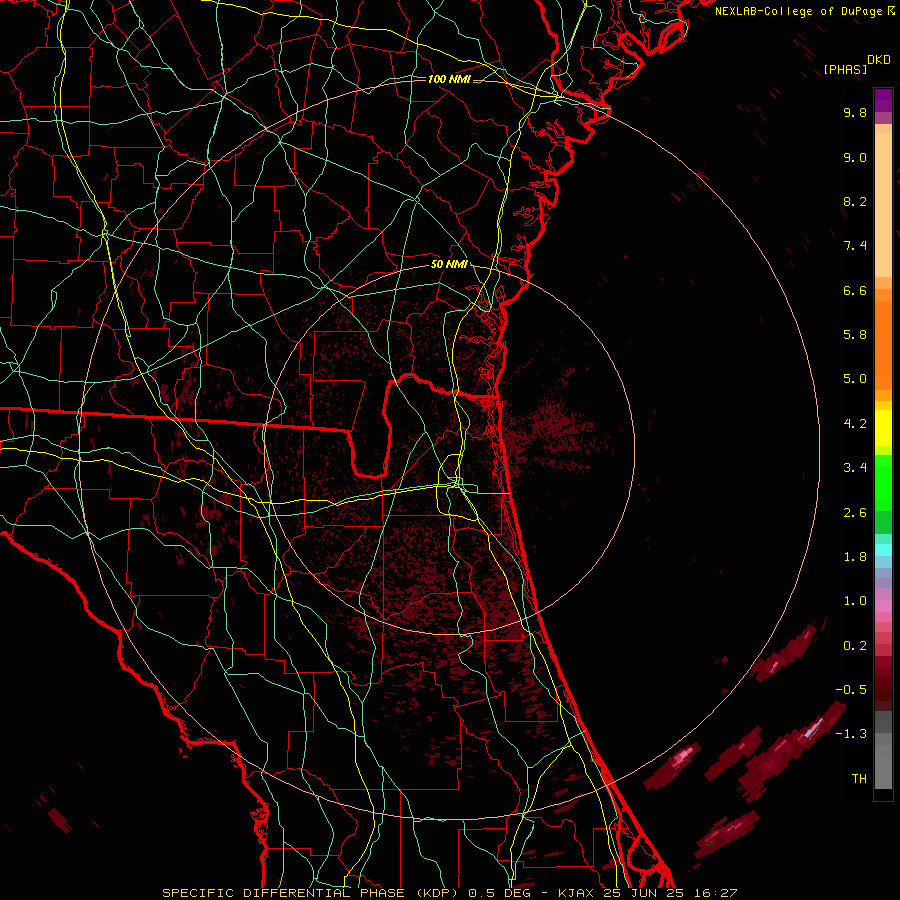
Task: Click the "50 NMI" range ring label
Action: pos(449,265)
